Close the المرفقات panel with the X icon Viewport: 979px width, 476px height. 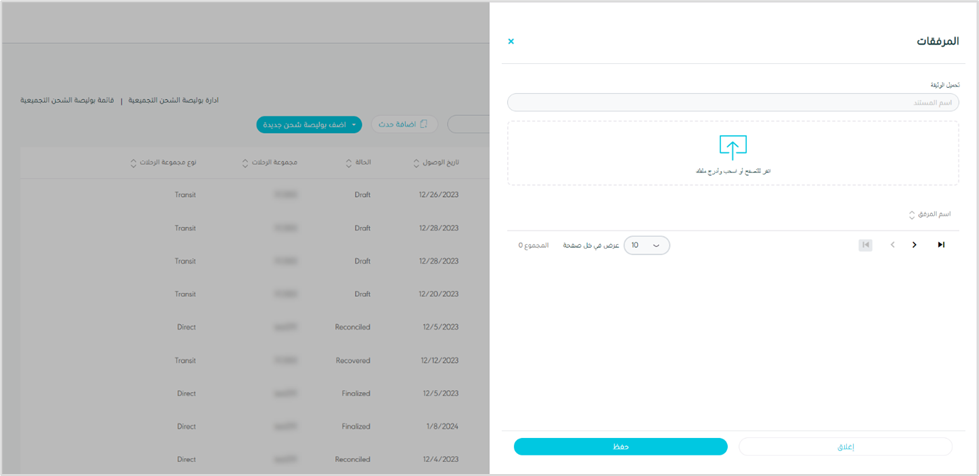[x=511, y=41]
